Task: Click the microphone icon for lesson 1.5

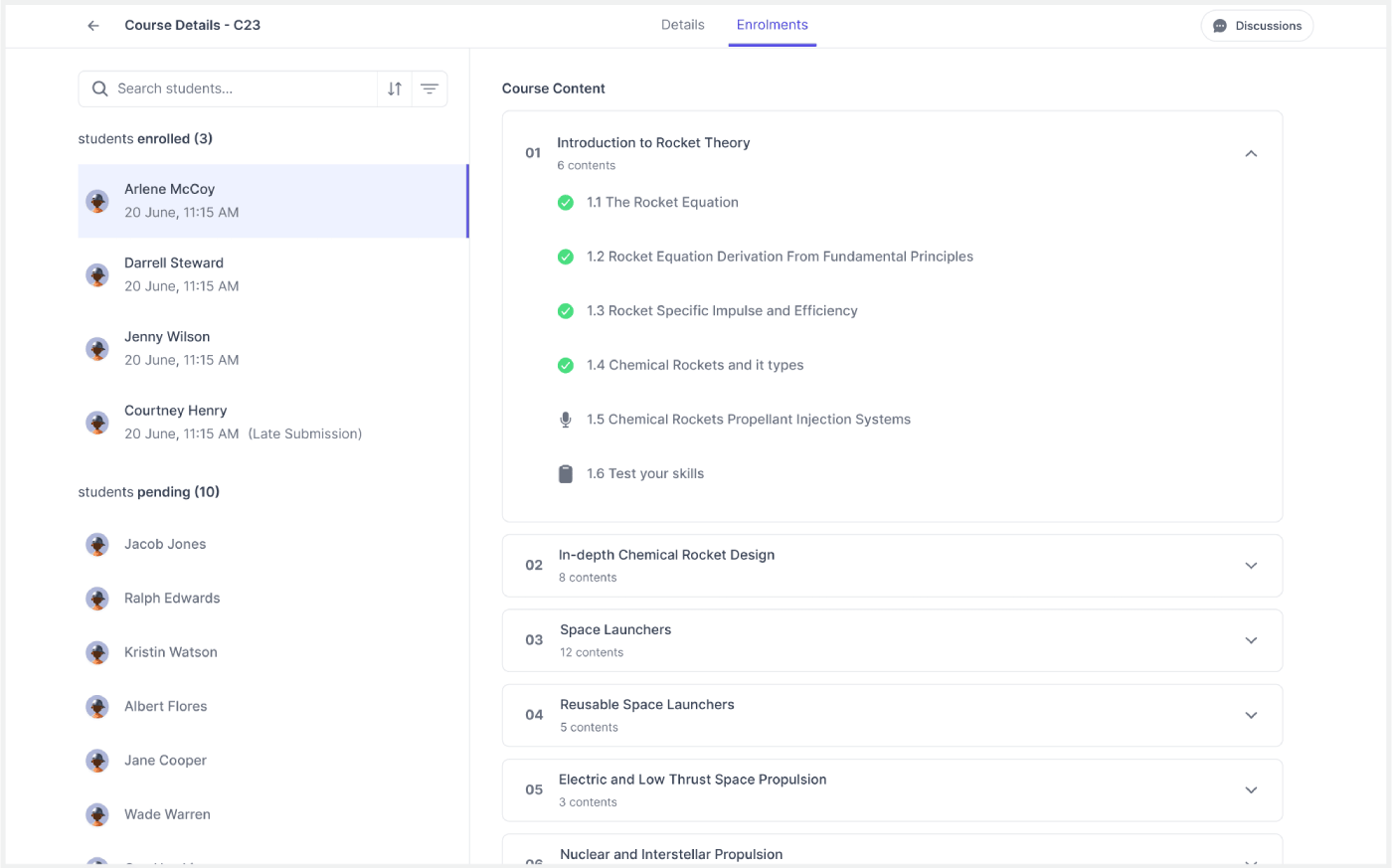Action: pyautogui.click(x=566, y=420)
